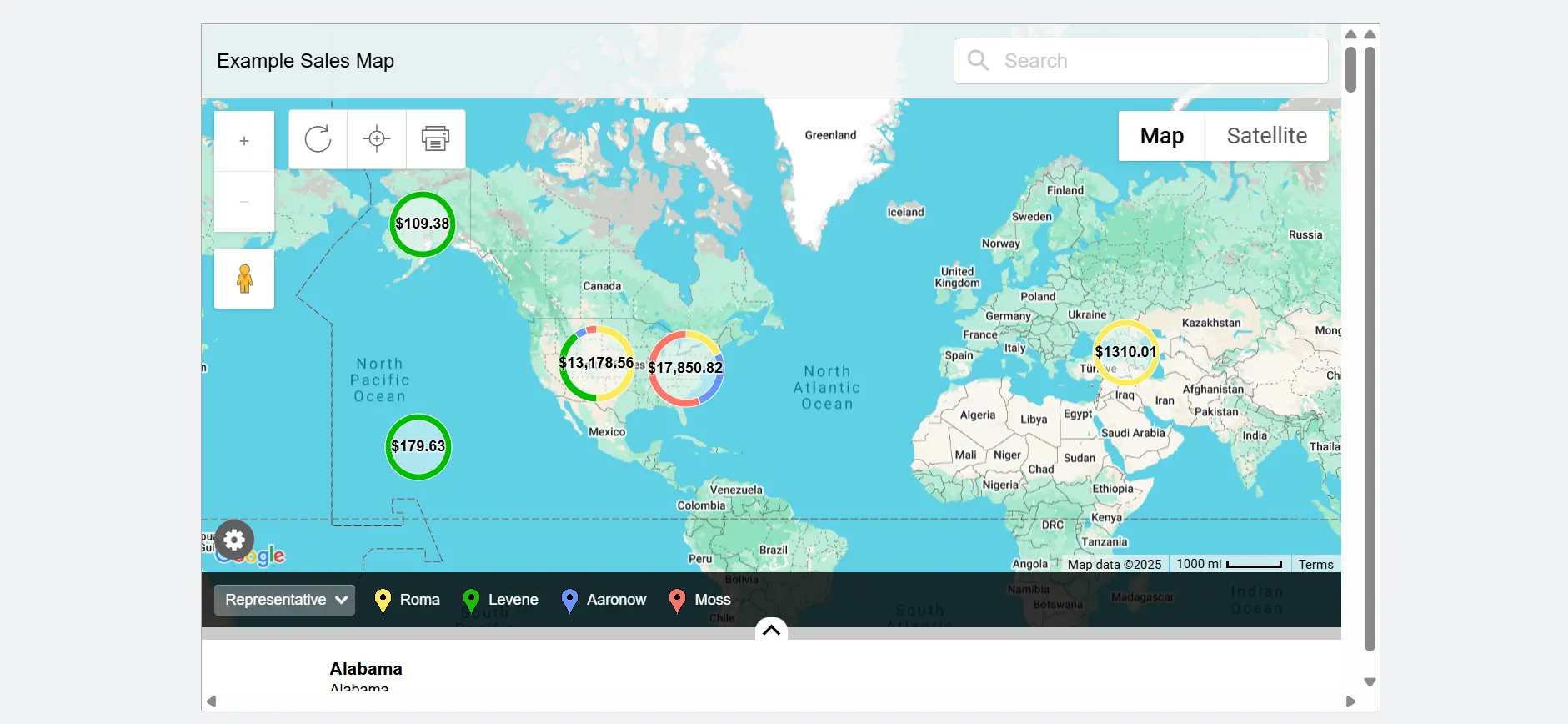Click the locate me crosshair icon
Viewport: 1568px width, 724px height.
[377, 138]
